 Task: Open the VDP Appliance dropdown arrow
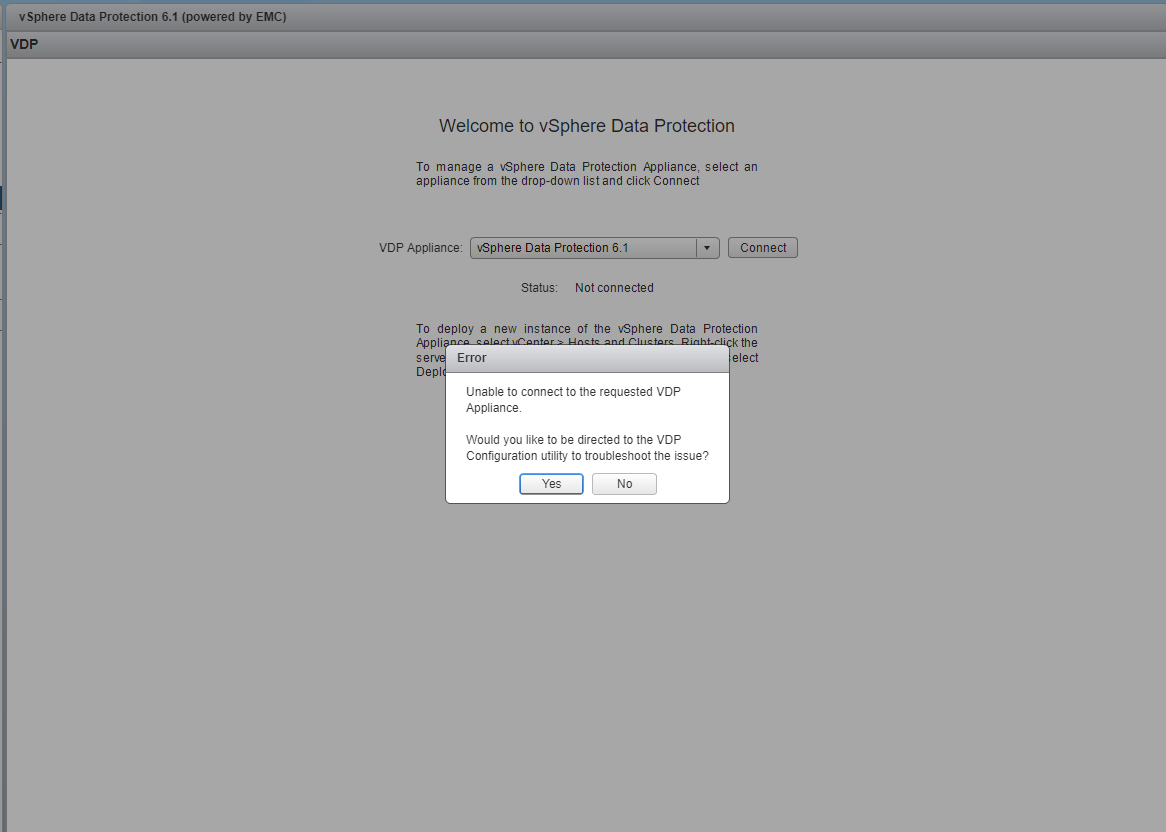tap(707, 248)
